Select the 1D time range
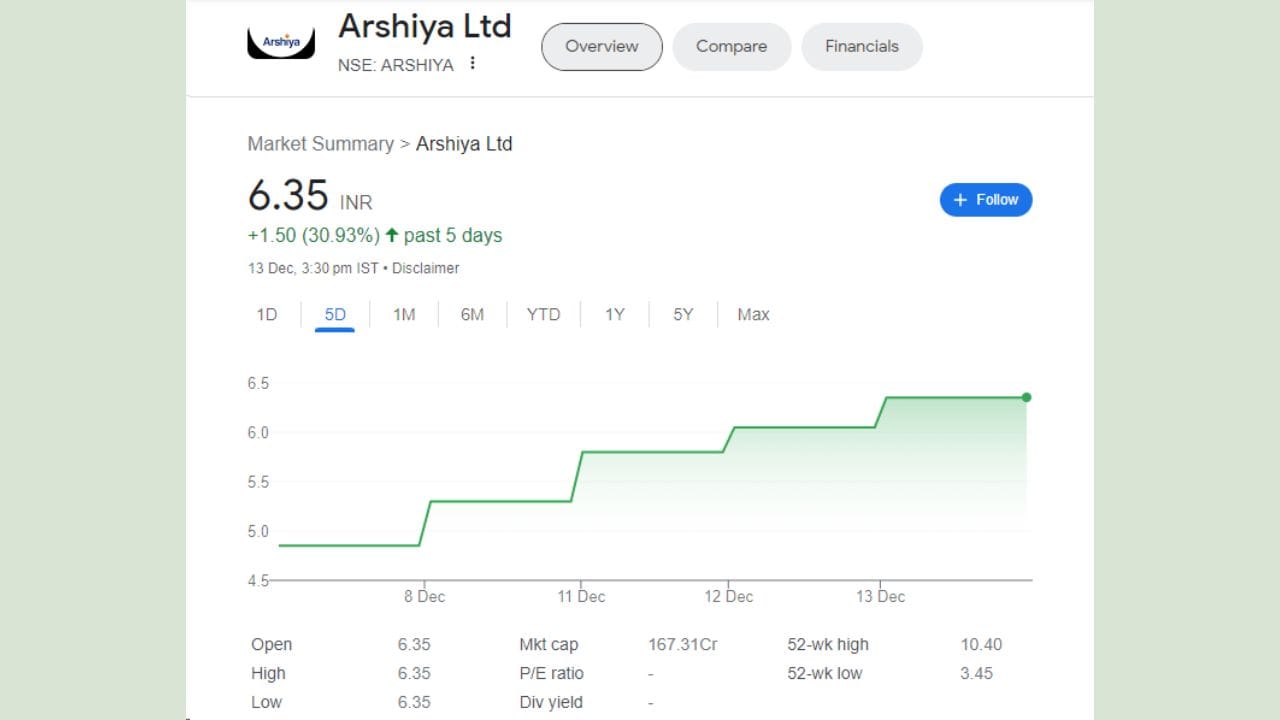 (x=267, y=315)
